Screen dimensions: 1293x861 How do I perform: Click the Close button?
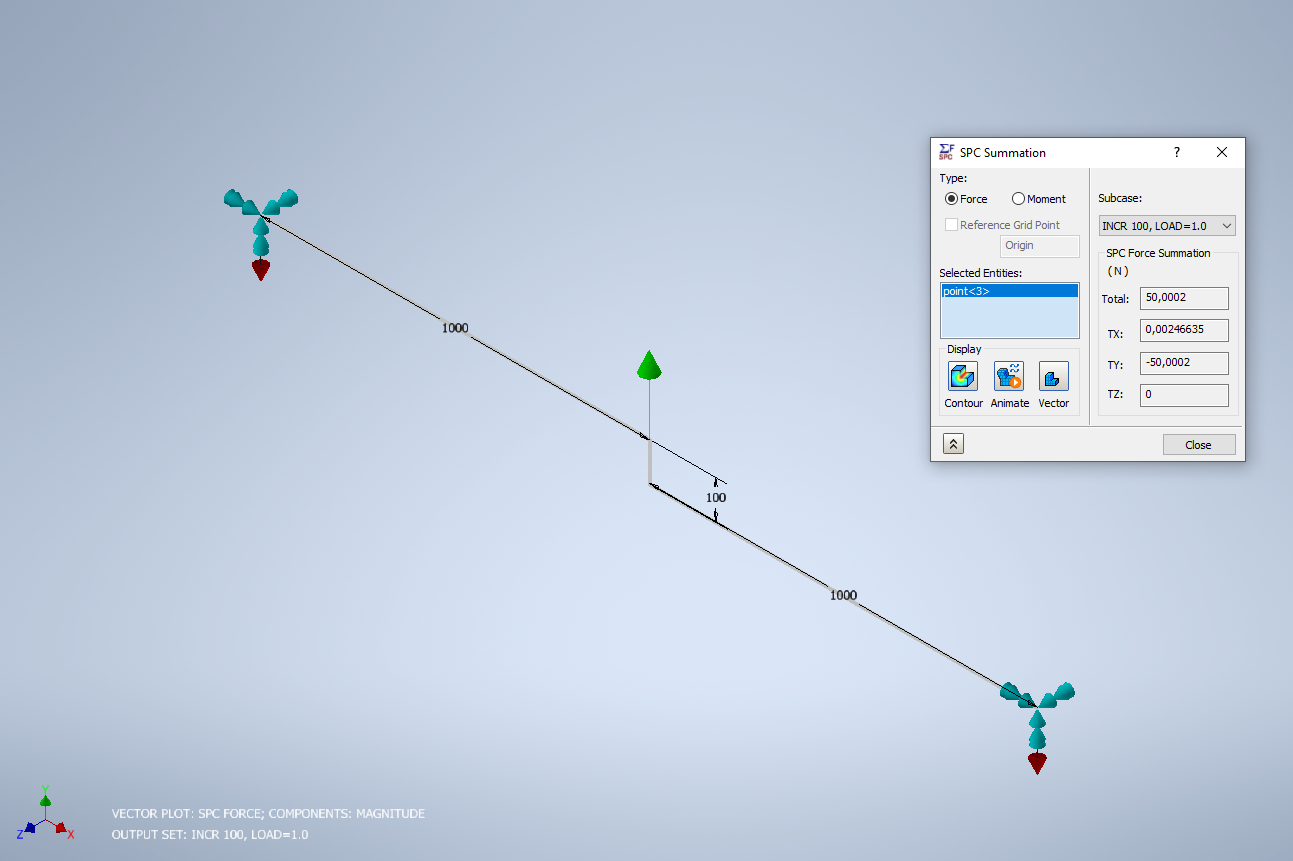(x=1198, y=444)
